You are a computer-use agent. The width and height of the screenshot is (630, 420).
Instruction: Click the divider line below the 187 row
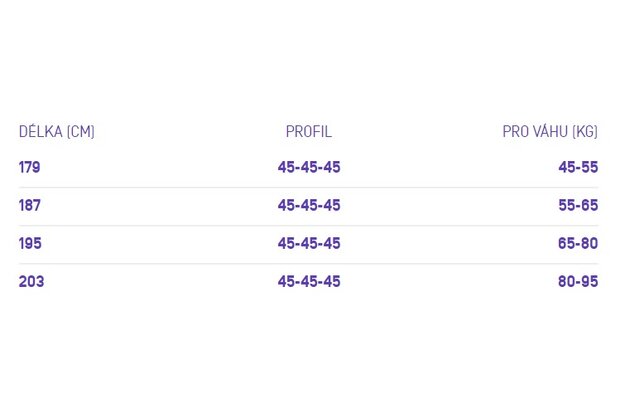point(309,225)
